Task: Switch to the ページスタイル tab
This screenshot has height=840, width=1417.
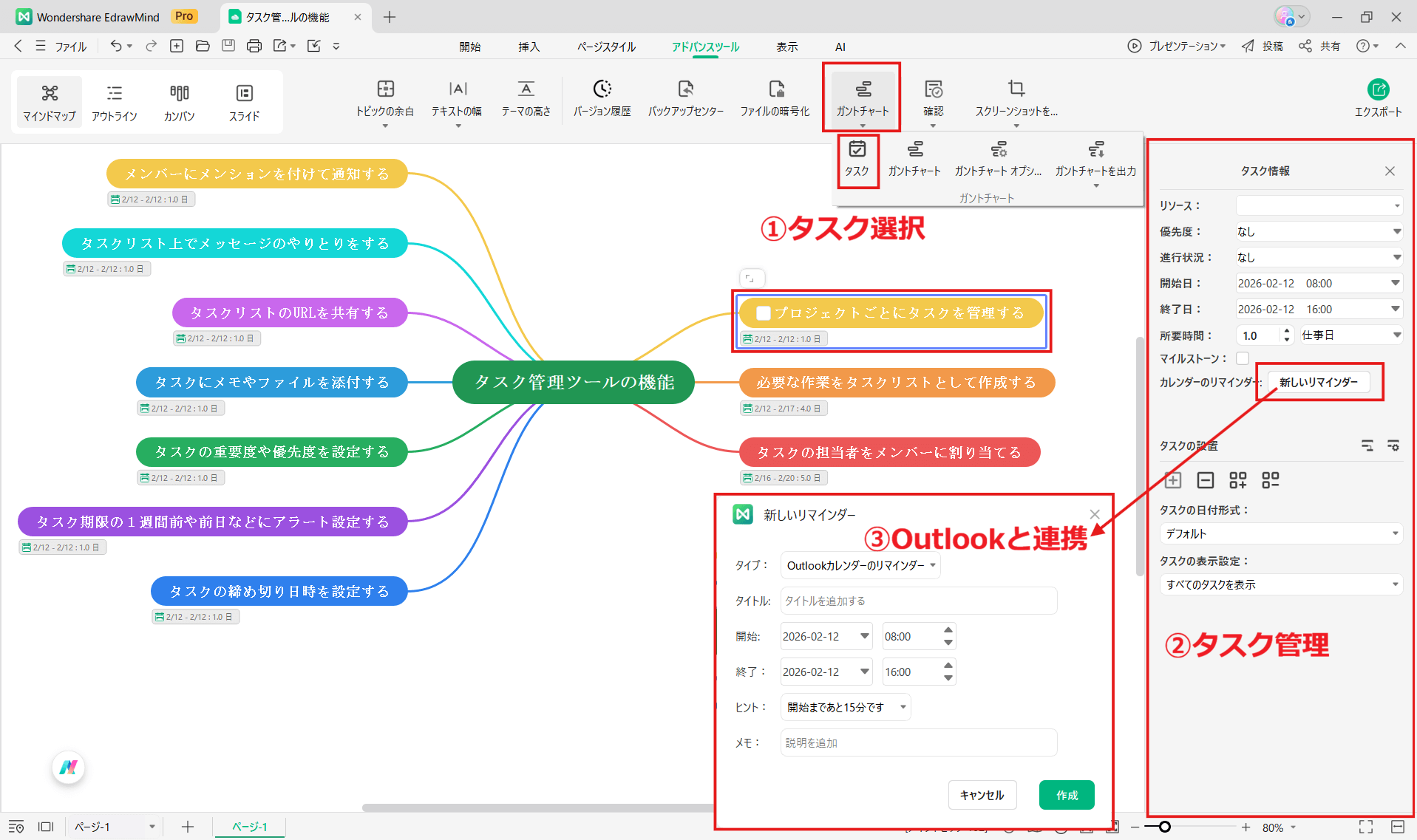Action: coord(606,47)
